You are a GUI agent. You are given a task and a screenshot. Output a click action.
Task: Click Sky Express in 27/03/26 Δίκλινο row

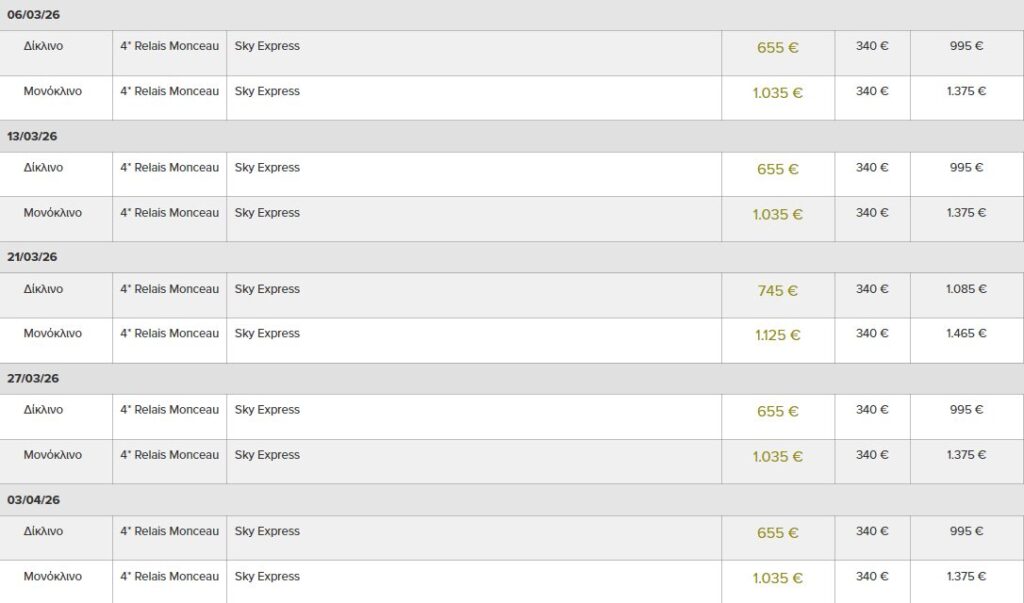click(x=267, y=409)
